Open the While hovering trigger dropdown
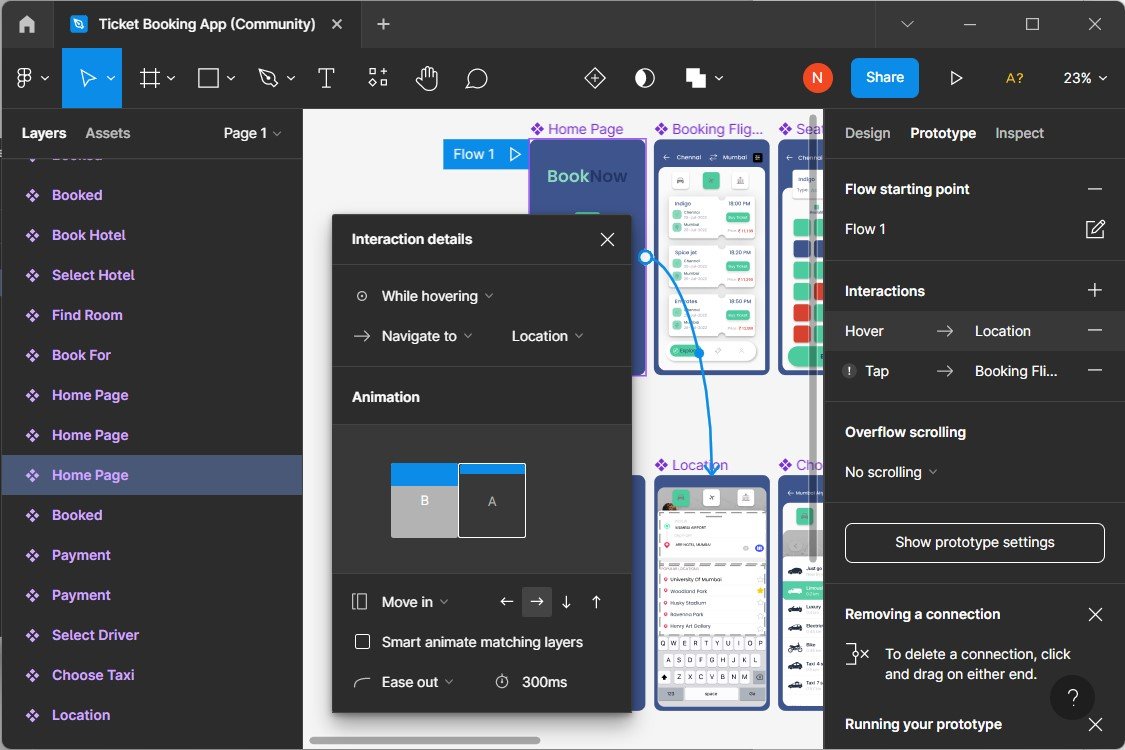The height and width of the screenshot is (750, 1125). [437, 296]
